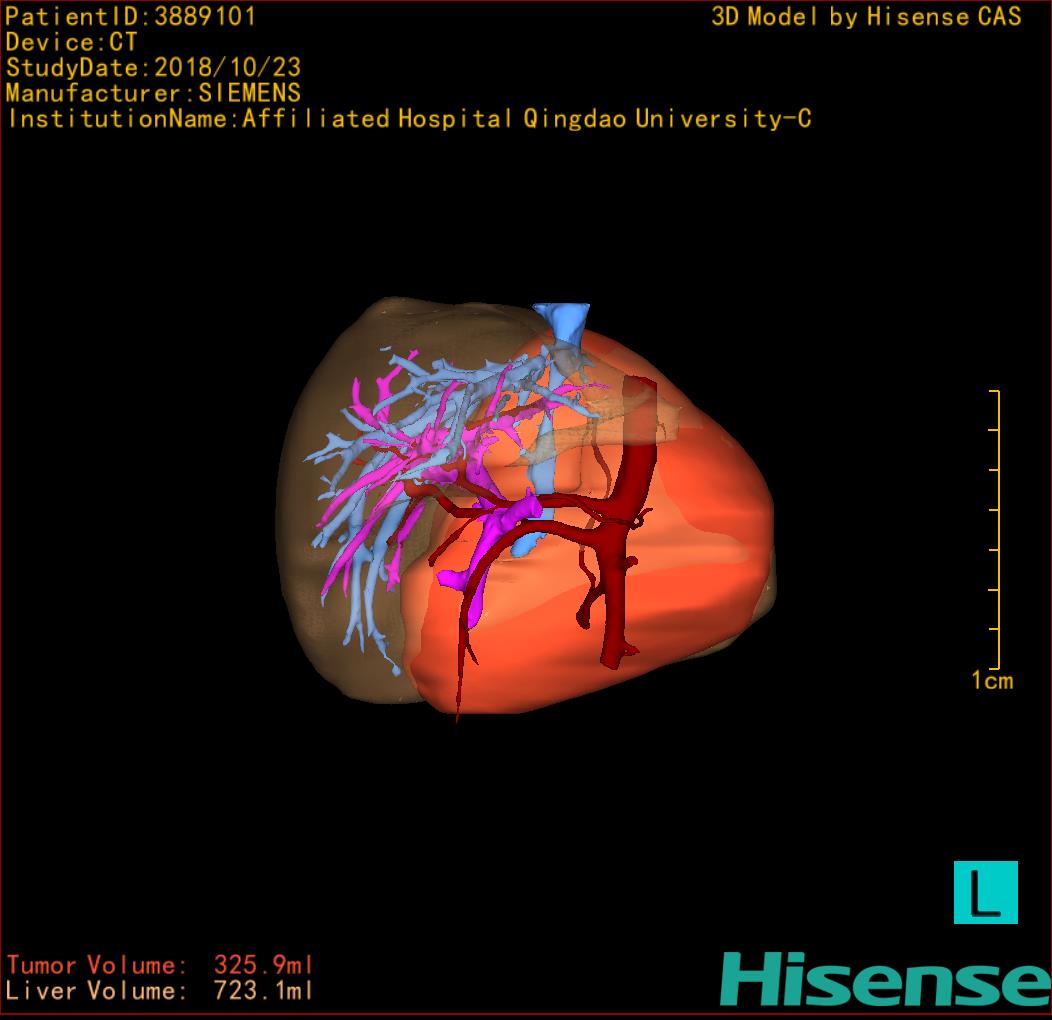The width and height of the screenshot is (1052, 1020).
Task: Select the '3D Model by Hisense CAS' text
Action: click(866, 16)
